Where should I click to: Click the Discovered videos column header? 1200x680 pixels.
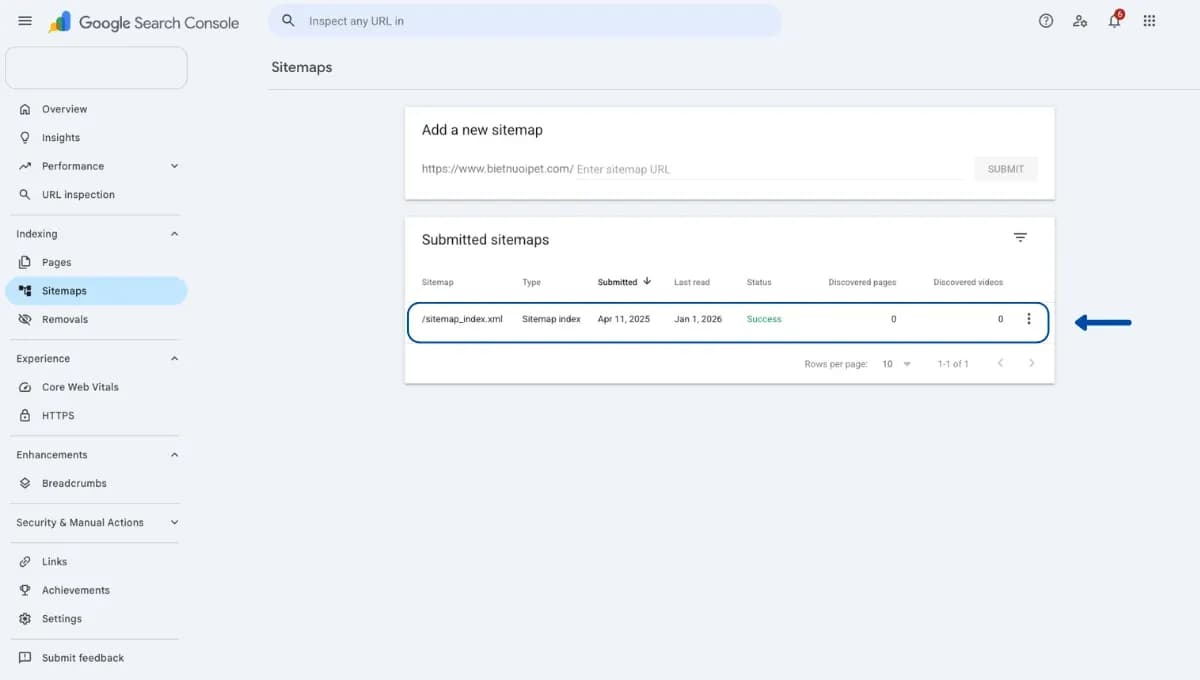point(968,282)
